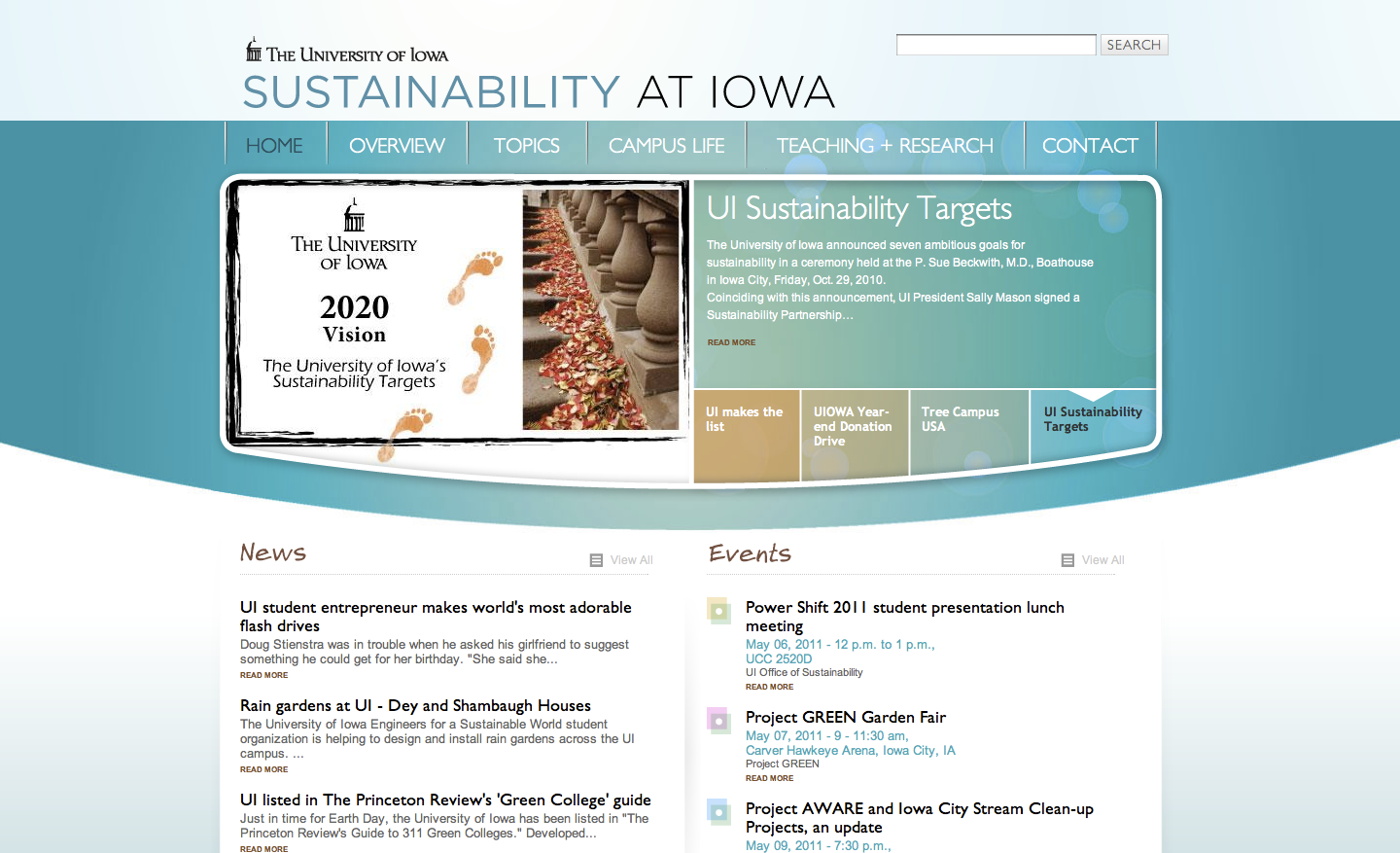Screen dimensions: 1400x853
Task: Open TEACHING + RESEARCH menu
Action: click(885, 146)
